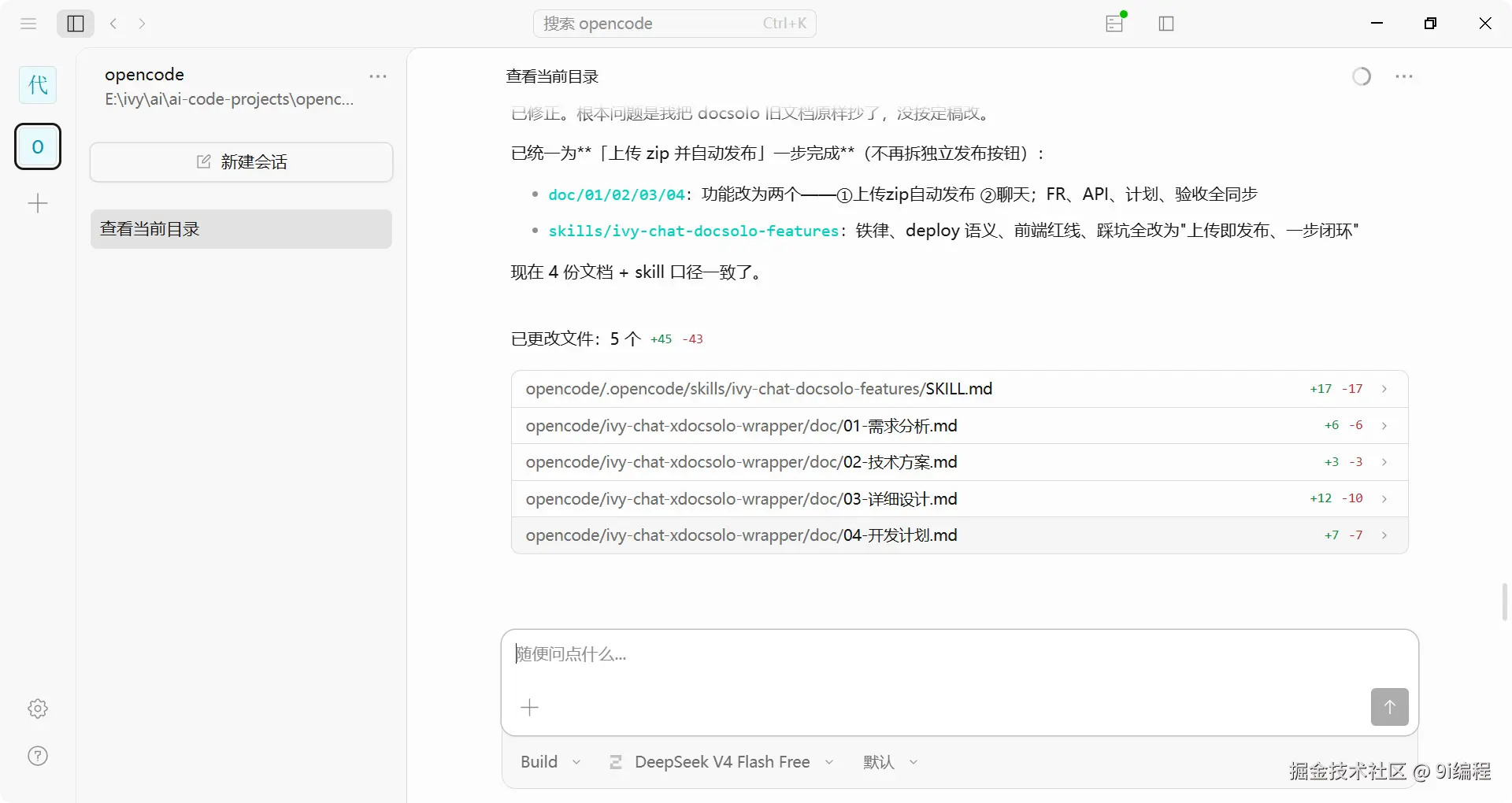Toggle the left sidebar panel
1512x803 pixels.
tap(76, 24)
